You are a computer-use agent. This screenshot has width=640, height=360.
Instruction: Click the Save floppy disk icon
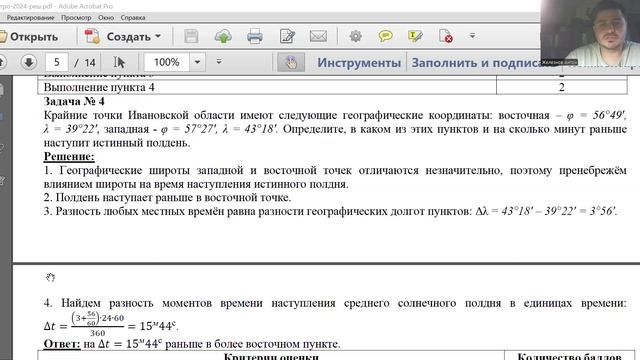point(191,36)
